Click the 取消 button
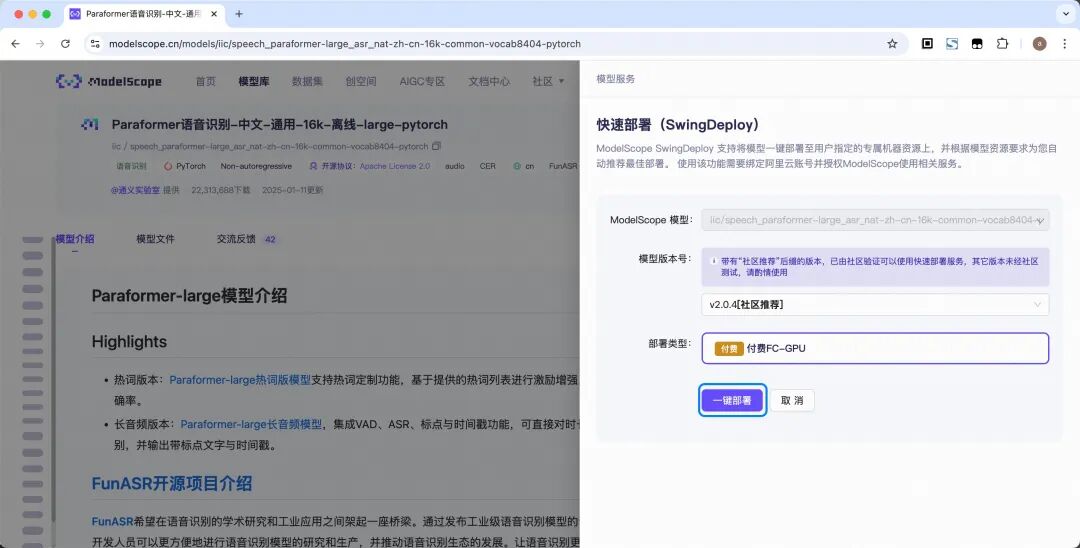This screenshot has height=548, width=1080. tap(792, 401)
